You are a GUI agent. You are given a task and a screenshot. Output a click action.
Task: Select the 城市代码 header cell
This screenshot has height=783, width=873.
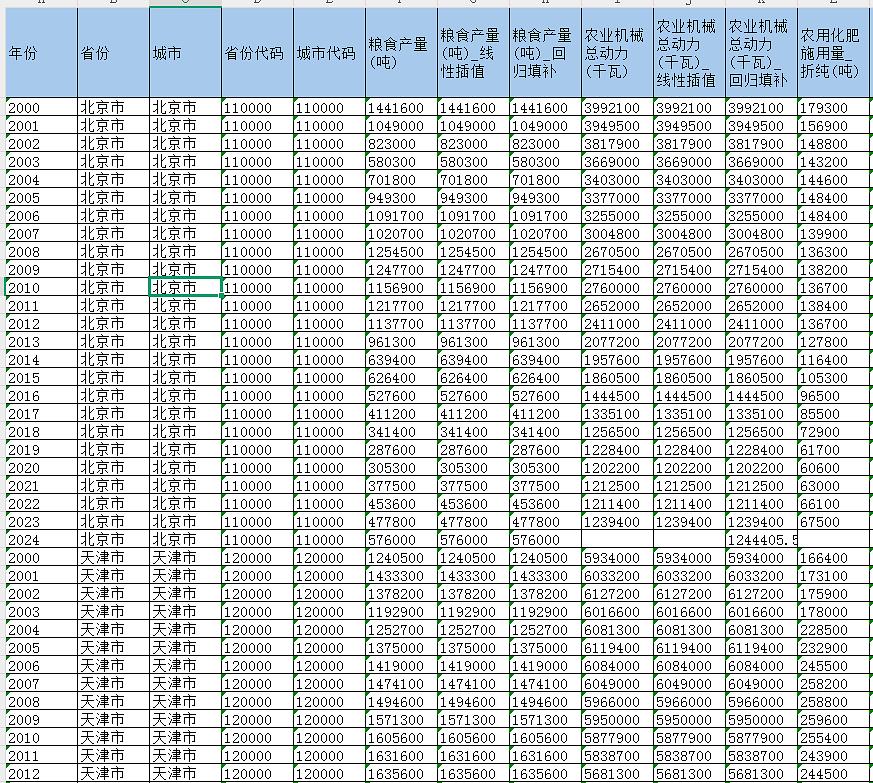pos(330,53)
